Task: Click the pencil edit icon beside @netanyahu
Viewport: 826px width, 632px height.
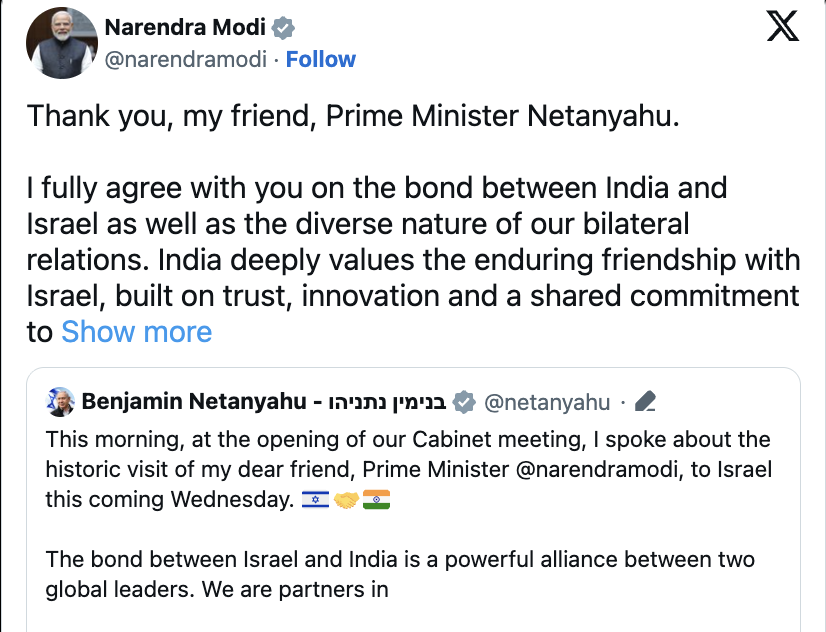Action: [645, 402]
